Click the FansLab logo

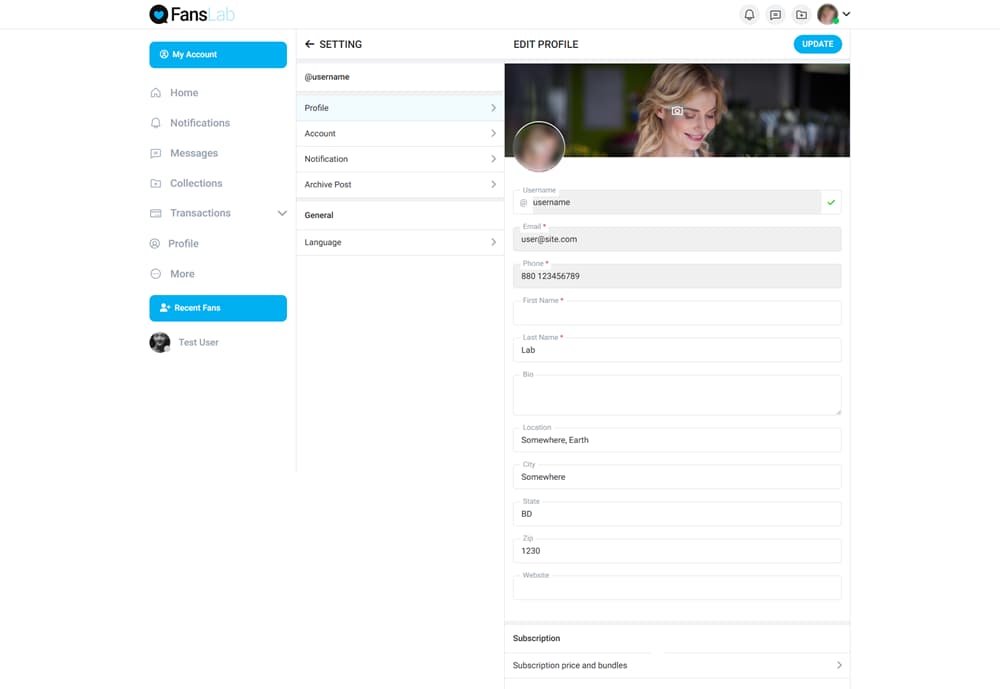[x=192, y=14]
